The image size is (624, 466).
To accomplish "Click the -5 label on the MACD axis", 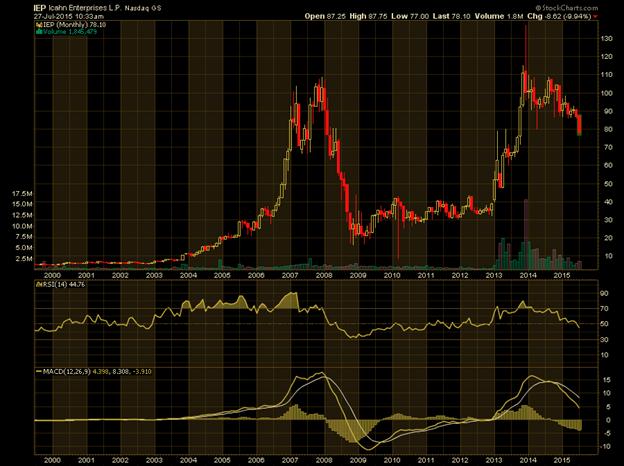I will click(606, 434).
